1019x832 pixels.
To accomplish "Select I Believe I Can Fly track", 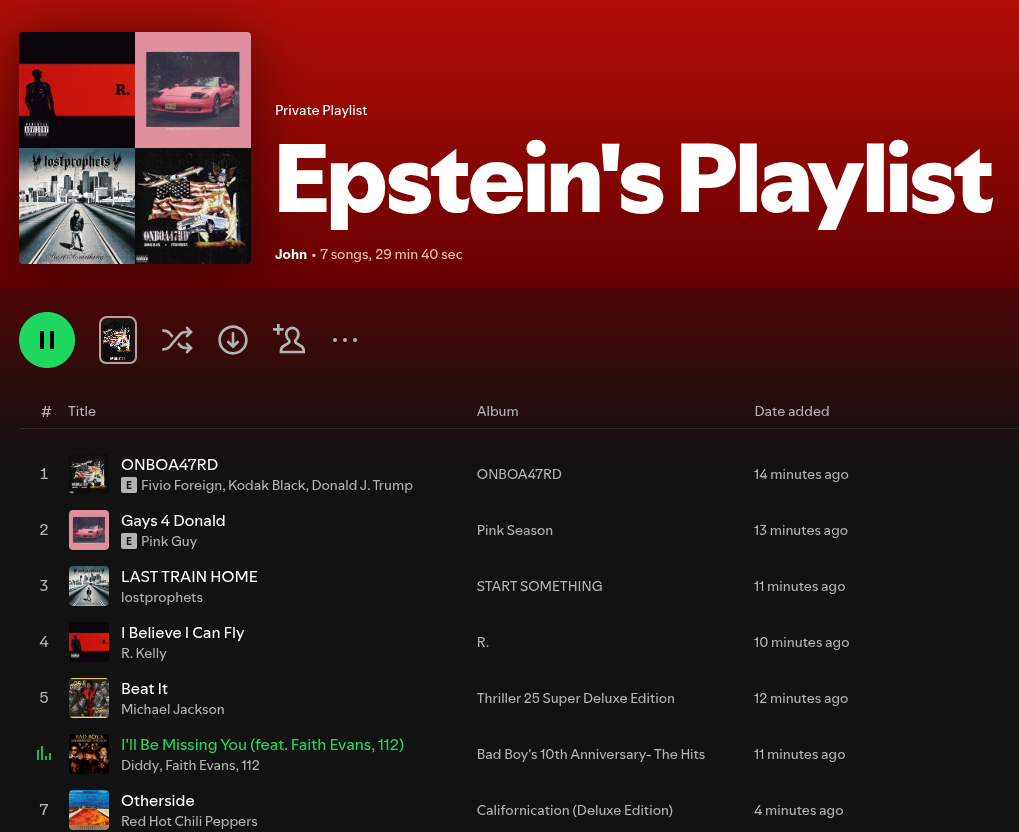I will click(x=183, y=632).
